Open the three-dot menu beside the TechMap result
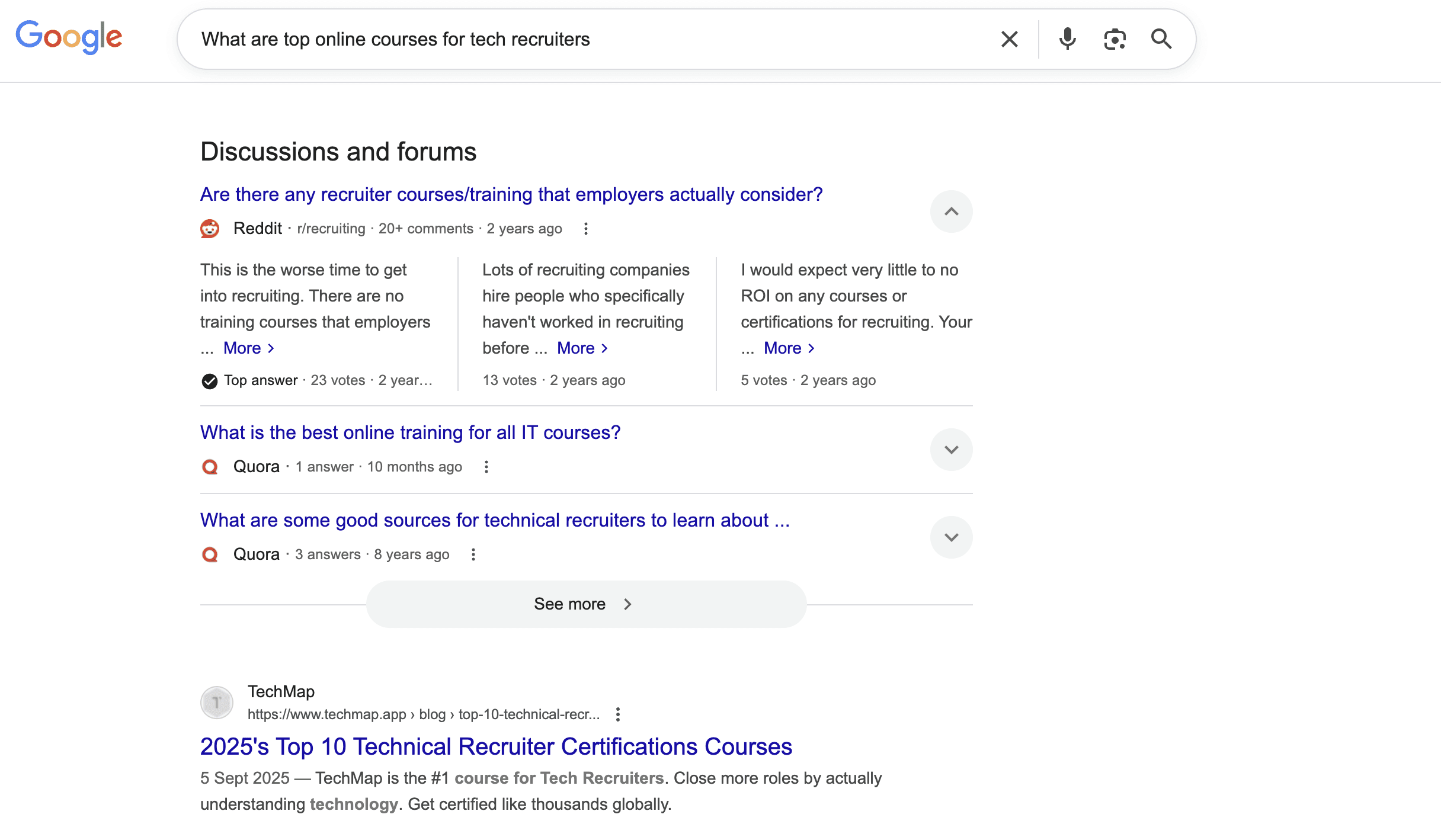 (x=618, y=715)
